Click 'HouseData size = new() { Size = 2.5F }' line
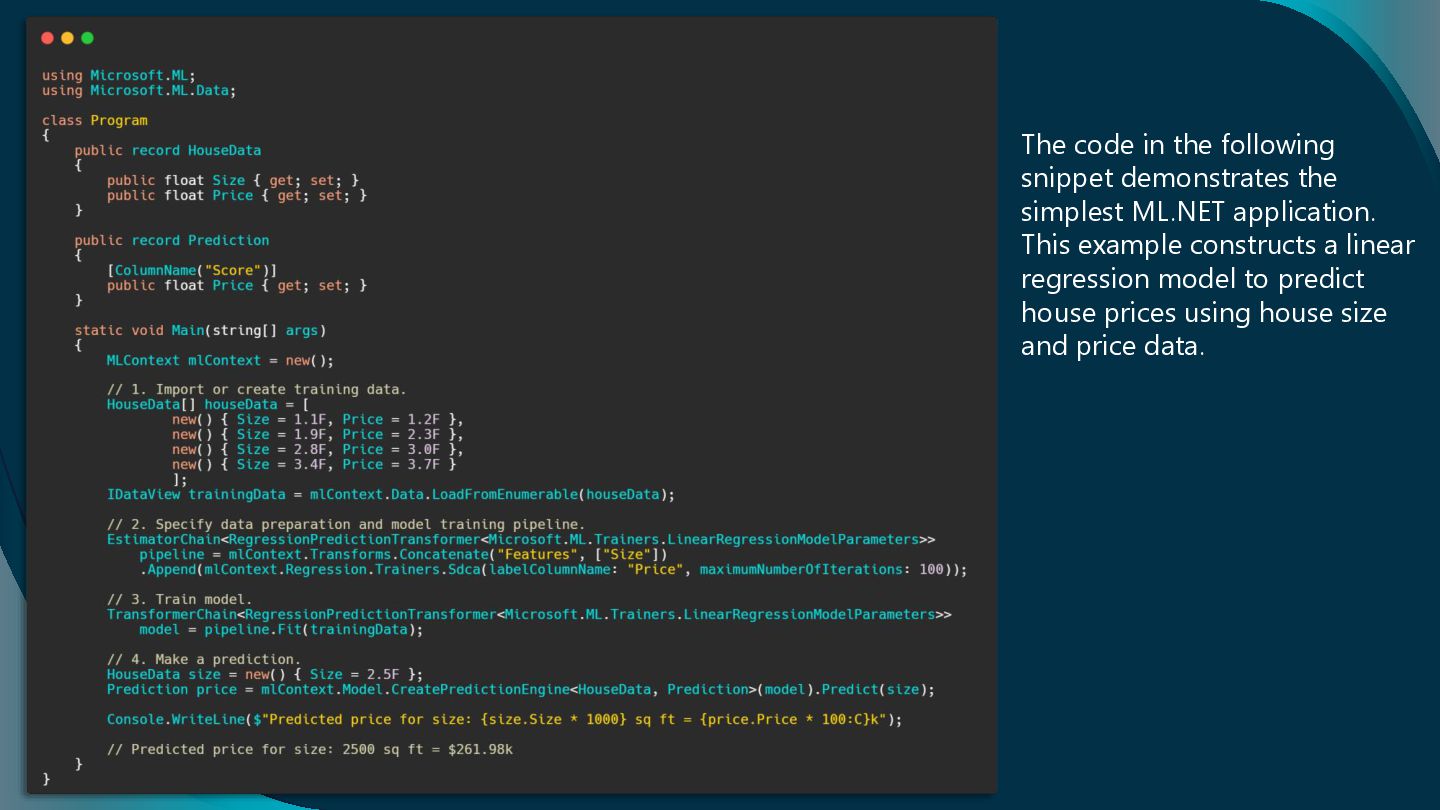This screenshot has height=810, width=1440. (x=265, y=674)
